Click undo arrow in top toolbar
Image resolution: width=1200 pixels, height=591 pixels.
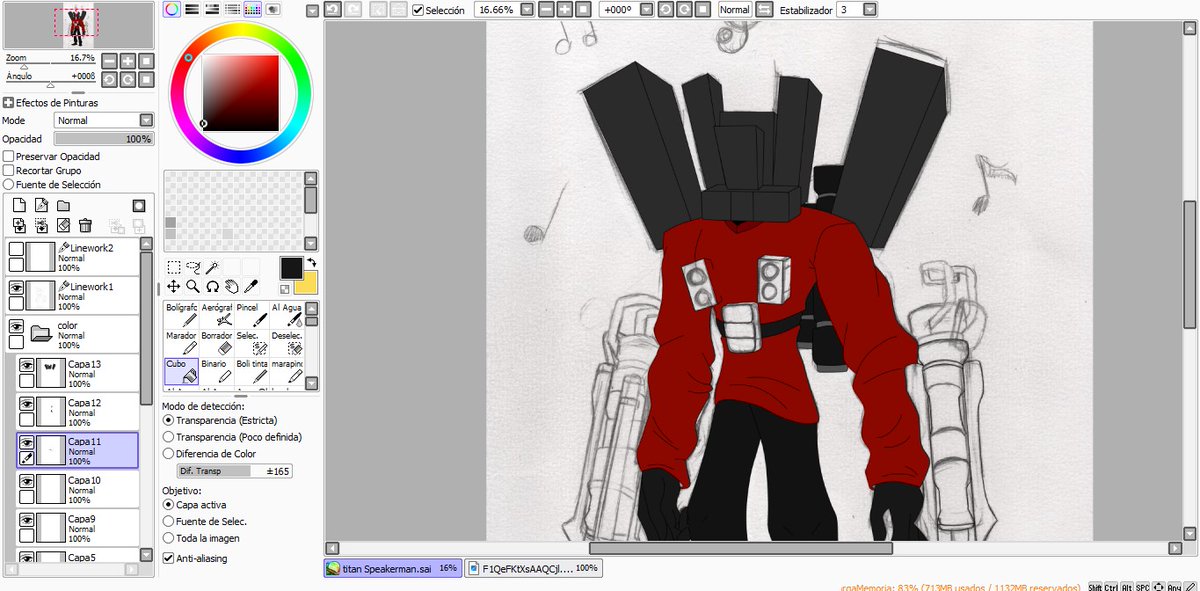click(335, 9)
